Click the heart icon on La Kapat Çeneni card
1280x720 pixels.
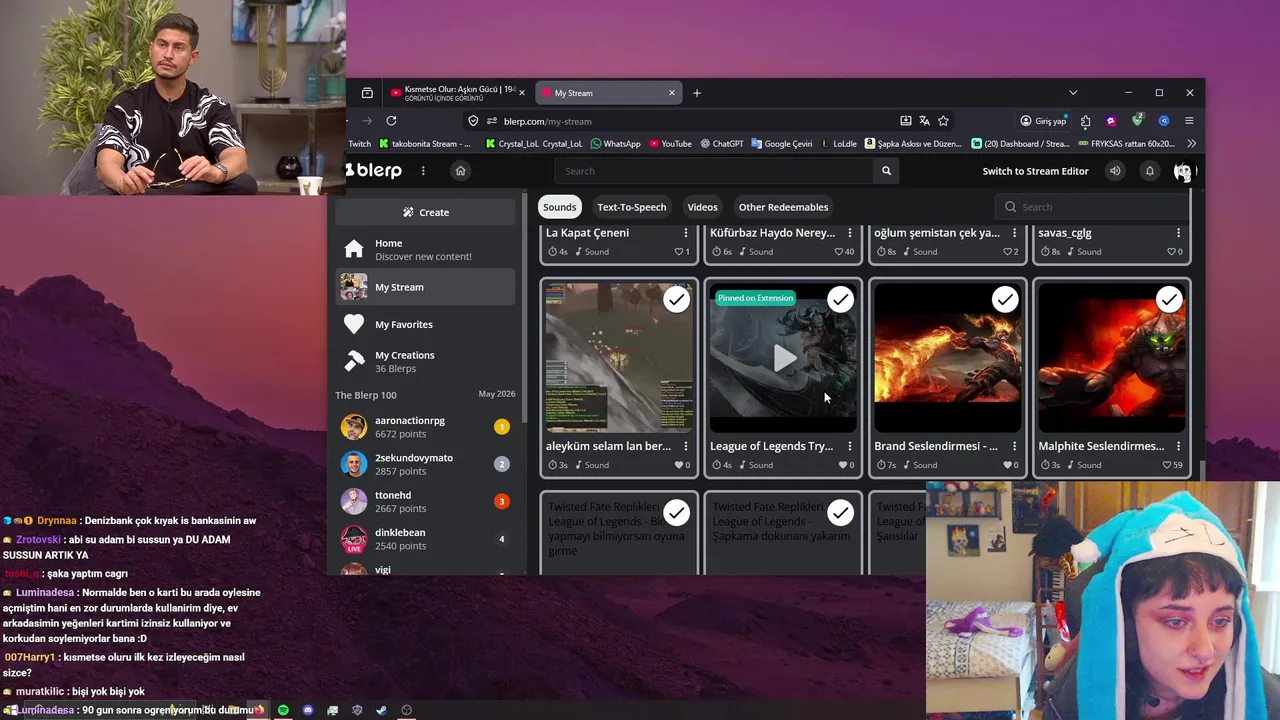[679, 252]
